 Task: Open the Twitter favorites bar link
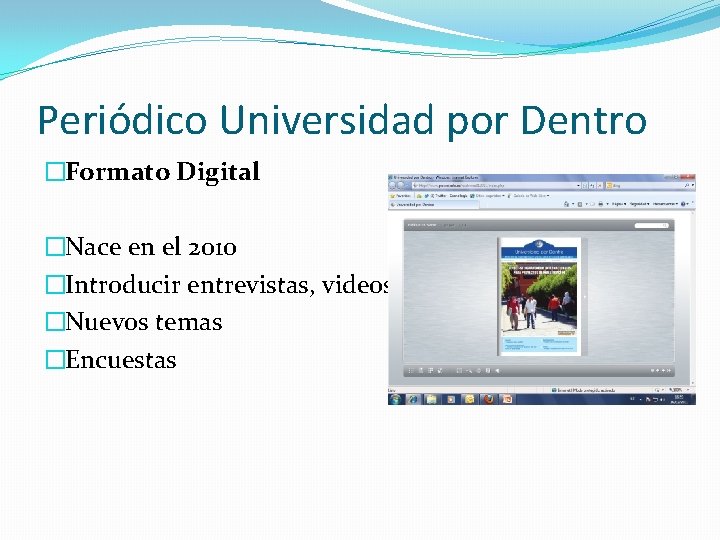pyautogui.click(x=438, y=196)
